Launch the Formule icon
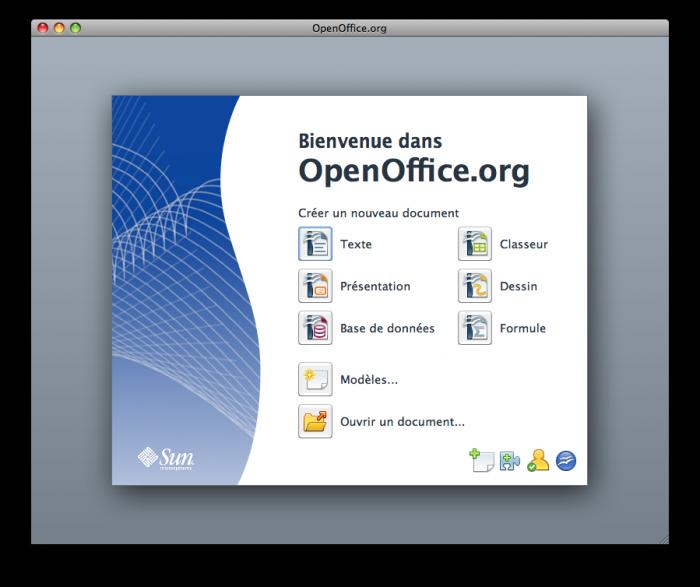Screen dimensions: 700x587 [475, 328]
